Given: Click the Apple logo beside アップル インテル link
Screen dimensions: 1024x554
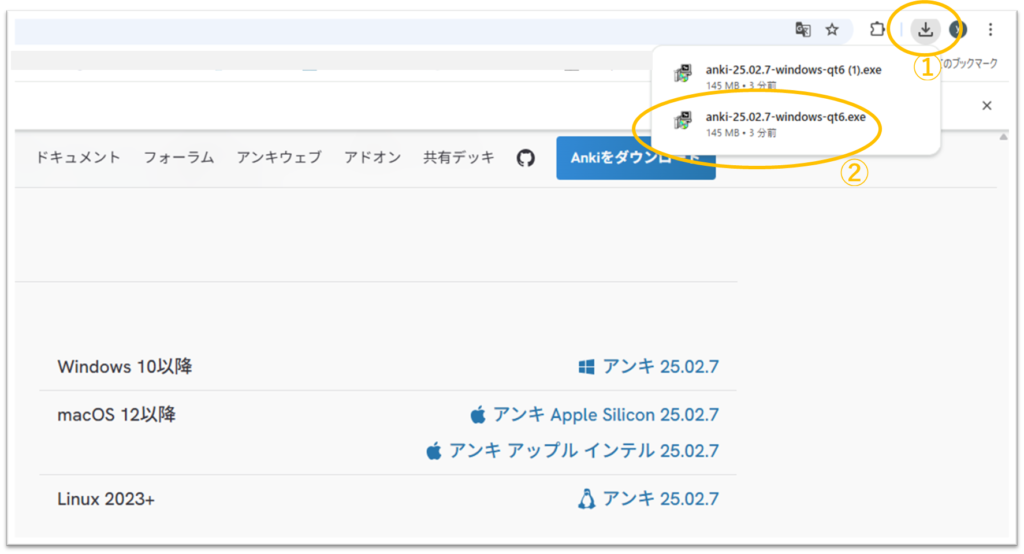Looking at the screenshot, I should (x=434, y=451).
